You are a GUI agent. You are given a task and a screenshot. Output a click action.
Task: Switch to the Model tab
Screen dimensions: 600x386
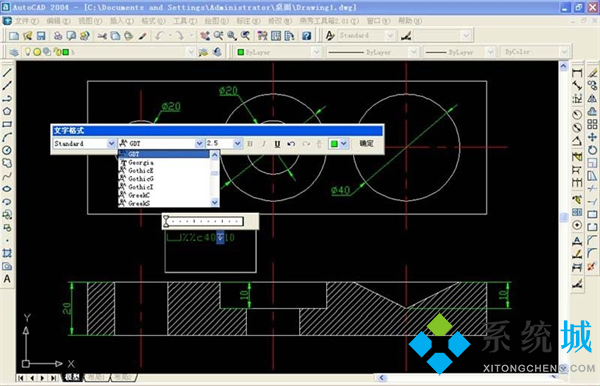[x=72, y=378]
